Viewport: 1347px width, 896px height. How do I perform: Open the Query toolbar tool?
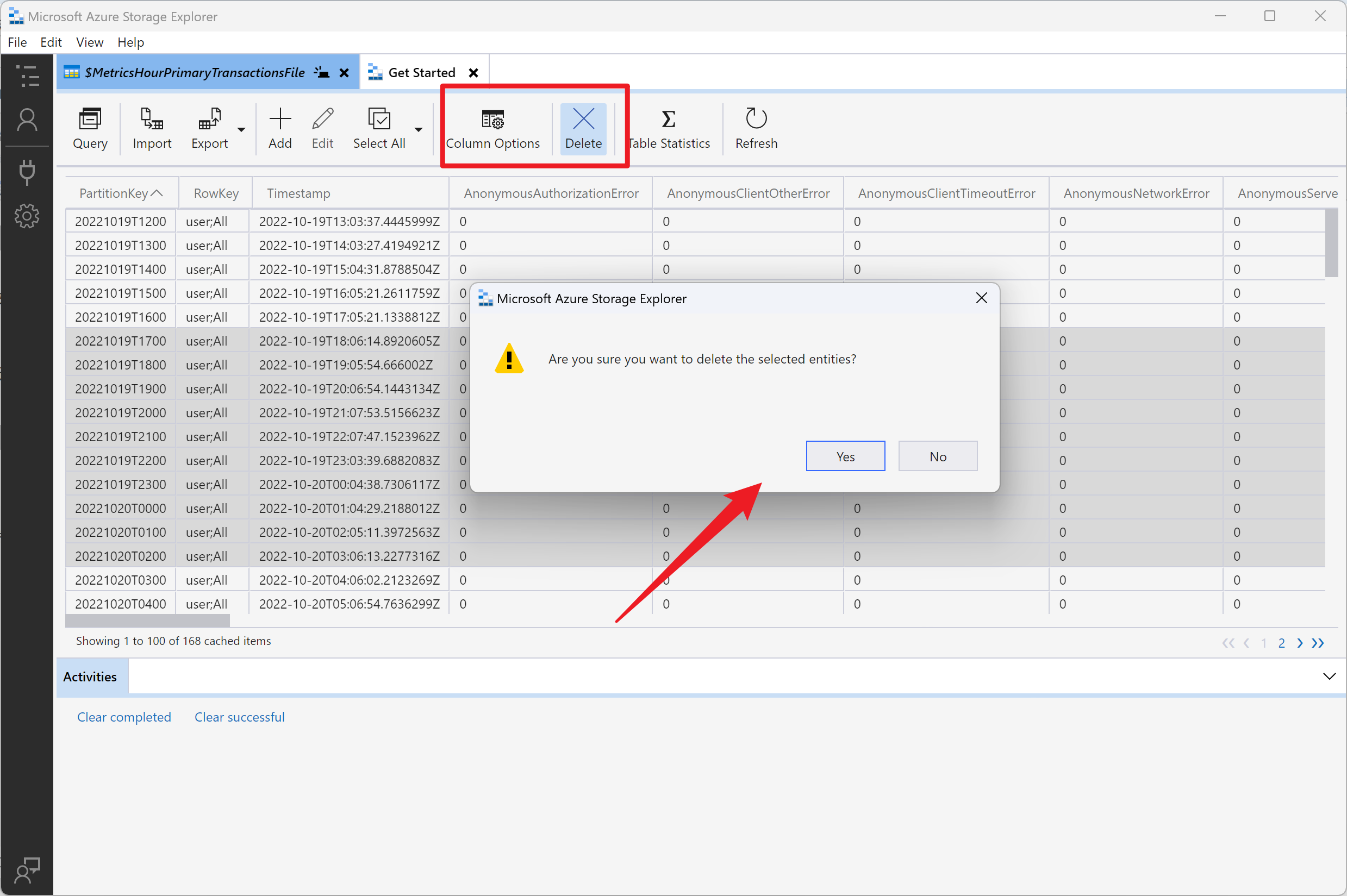(x=90, y=128)
